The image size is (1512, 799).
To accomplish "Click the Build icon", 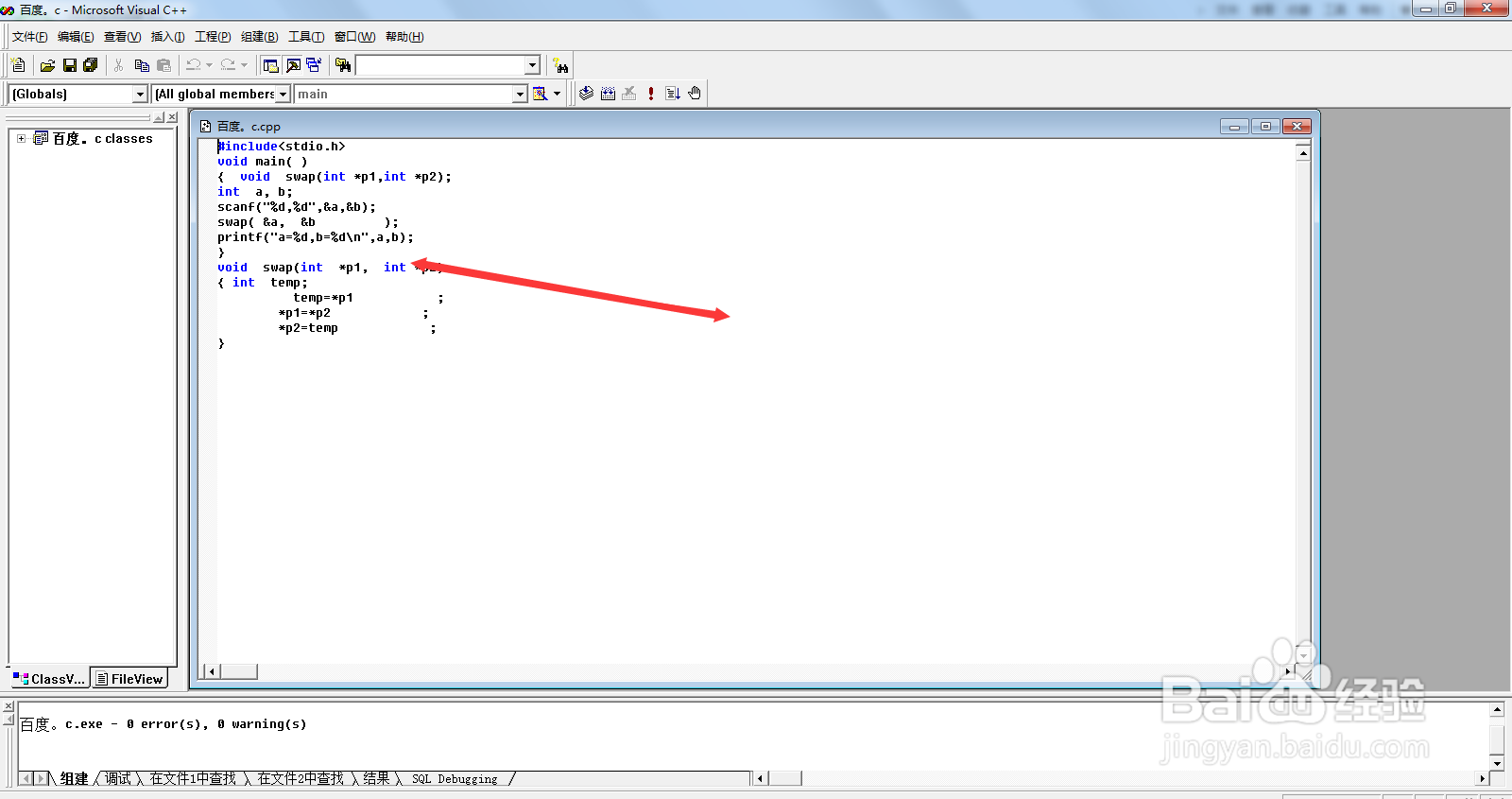I will point(608,93).
